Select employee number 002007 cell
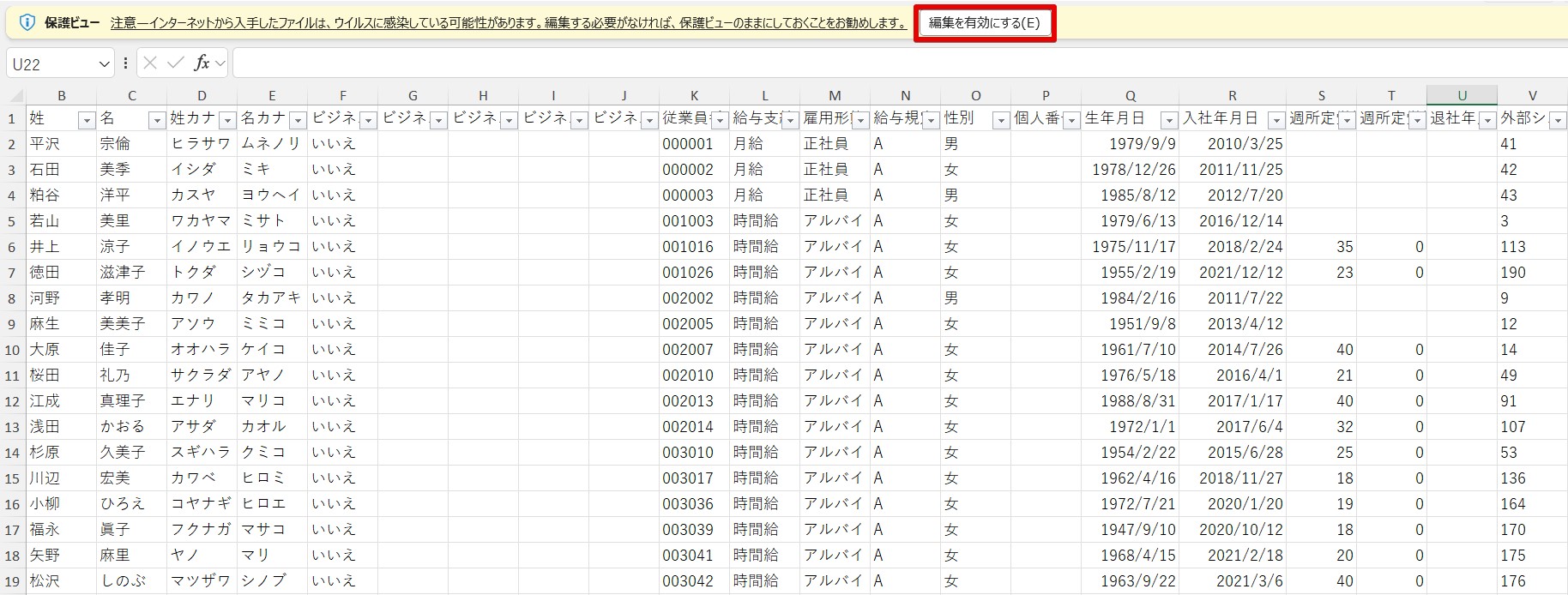Screen dimensions: 1568x595 tap(694, 350)
